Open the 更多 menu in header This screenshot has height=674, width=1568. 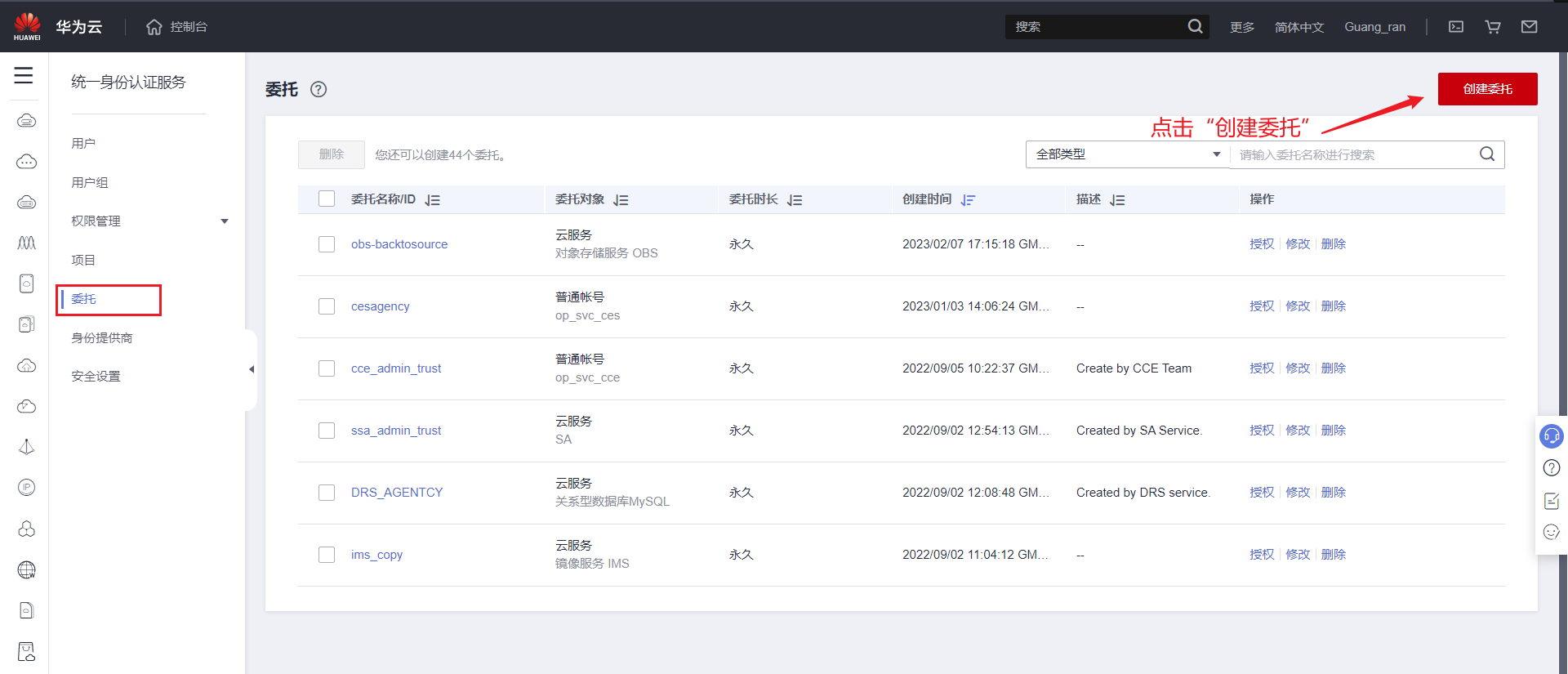(1242, 27)
